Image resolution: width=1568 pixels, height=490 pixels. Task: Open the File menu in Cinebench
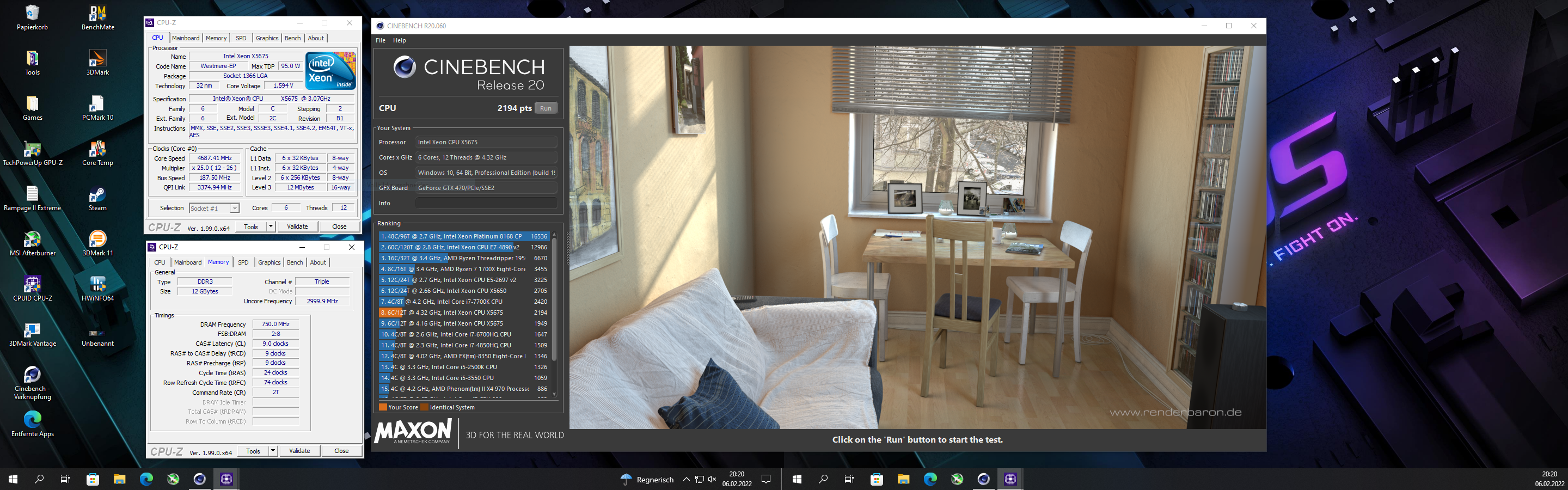381,40
